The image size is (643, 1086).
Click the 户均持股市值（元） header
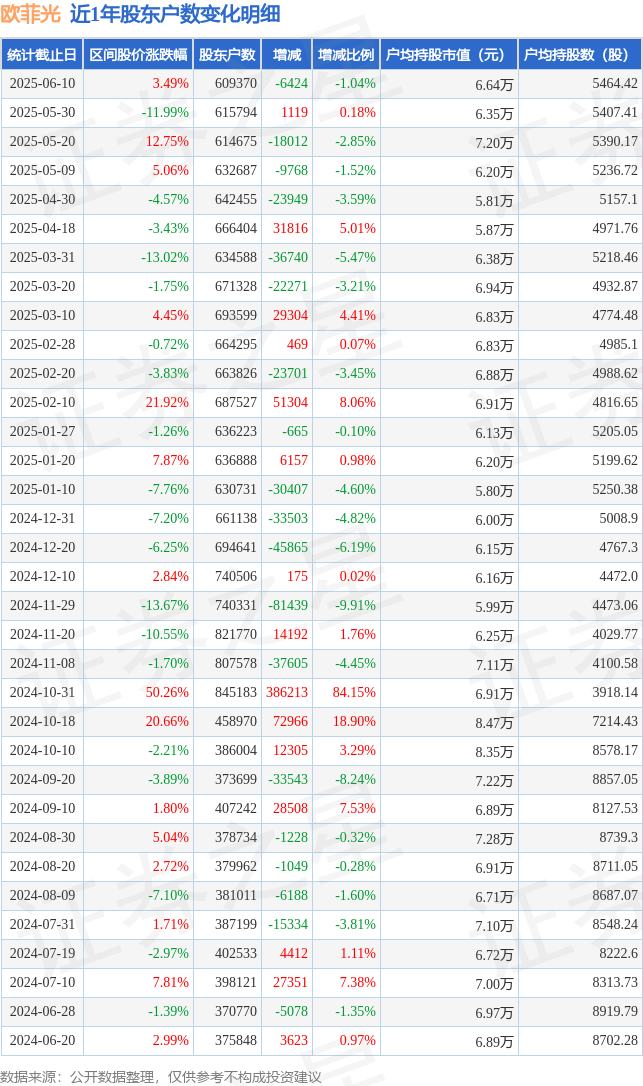tap(450, 55)
